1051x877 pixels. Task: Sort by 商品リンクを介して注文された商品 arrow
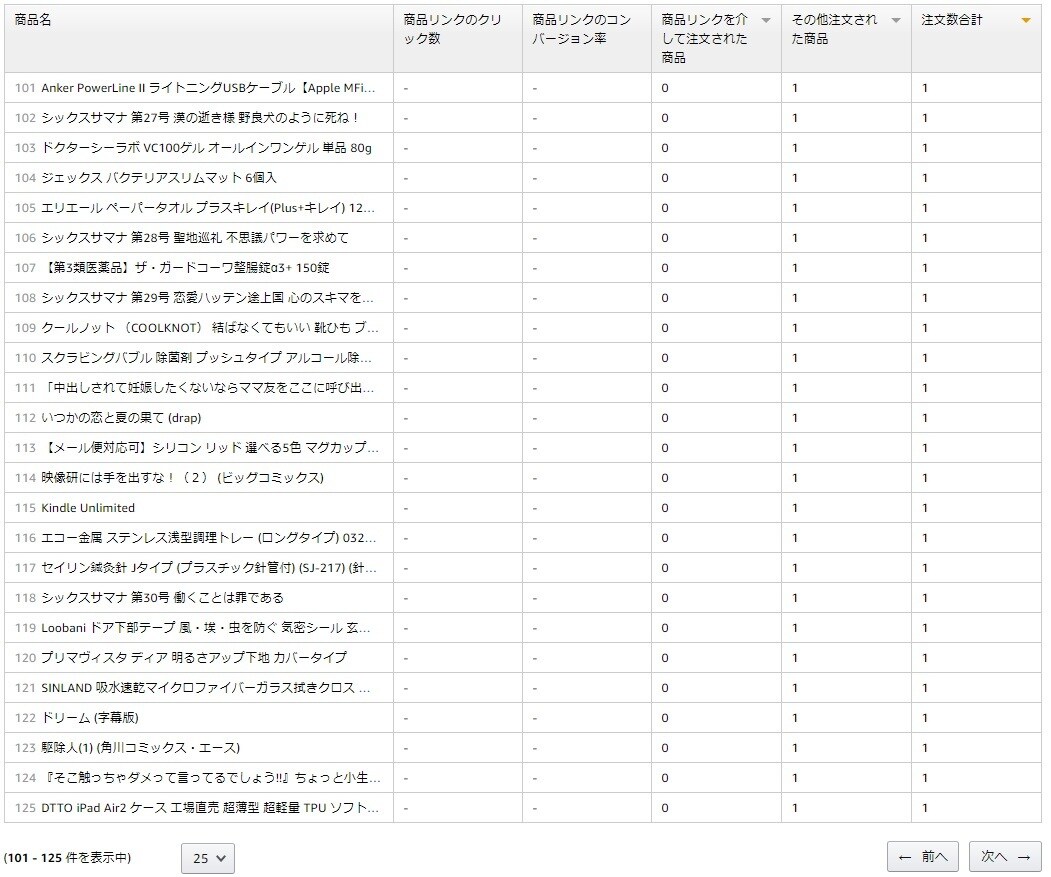point(765,20)
